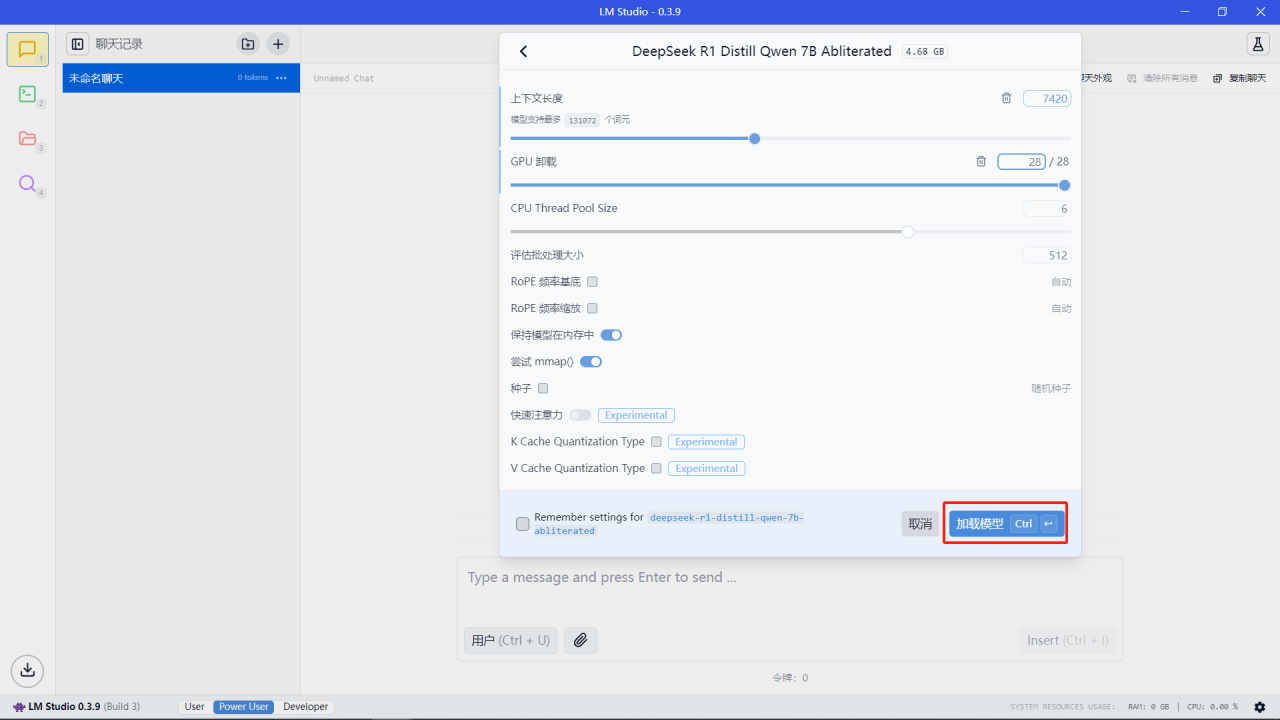Open the flask experimental settings panel
This screenshot has height=720, width=1280.
pyautogui.click(x=1257, y=44)
